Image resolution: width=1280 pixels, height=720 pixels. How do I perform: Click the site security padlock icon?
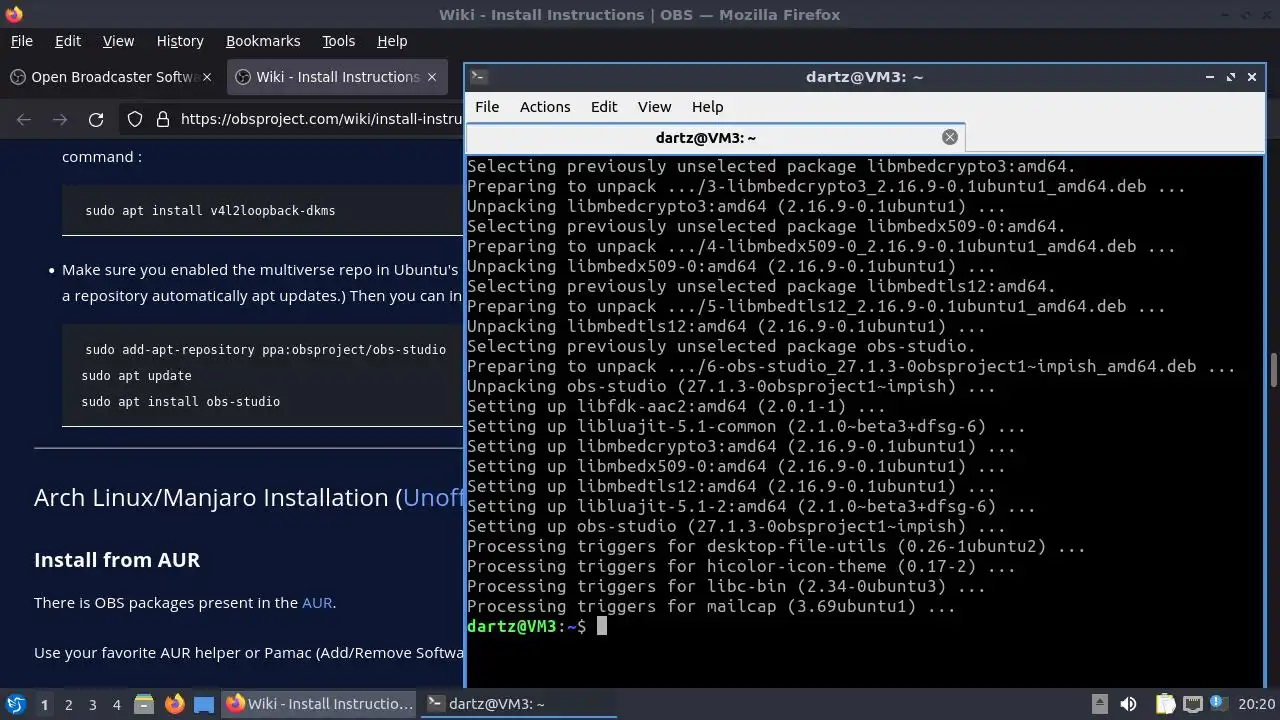point(162,119)
